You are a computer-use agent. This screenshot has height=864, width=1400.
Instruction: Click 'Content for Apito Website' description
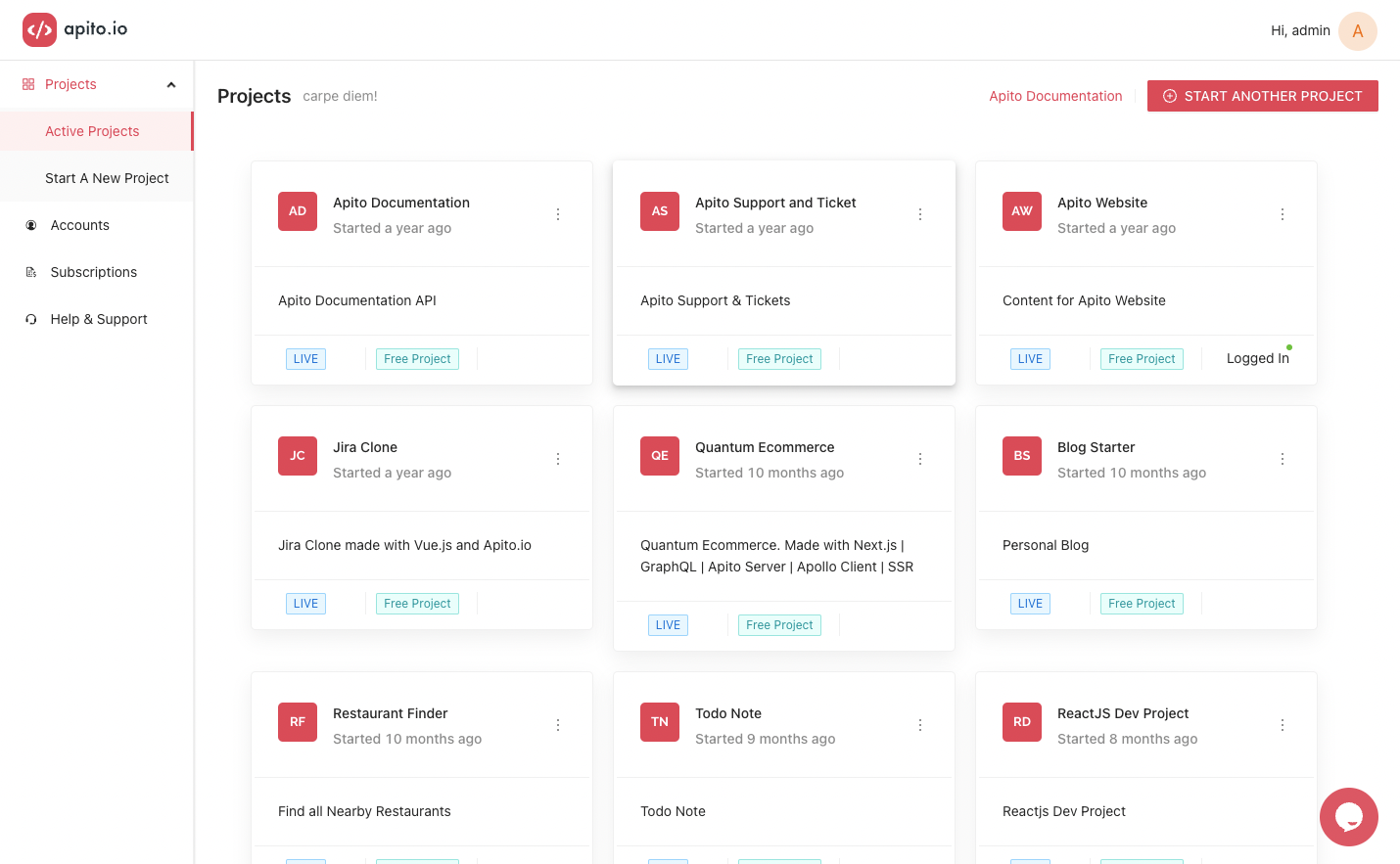(1084, 300)
